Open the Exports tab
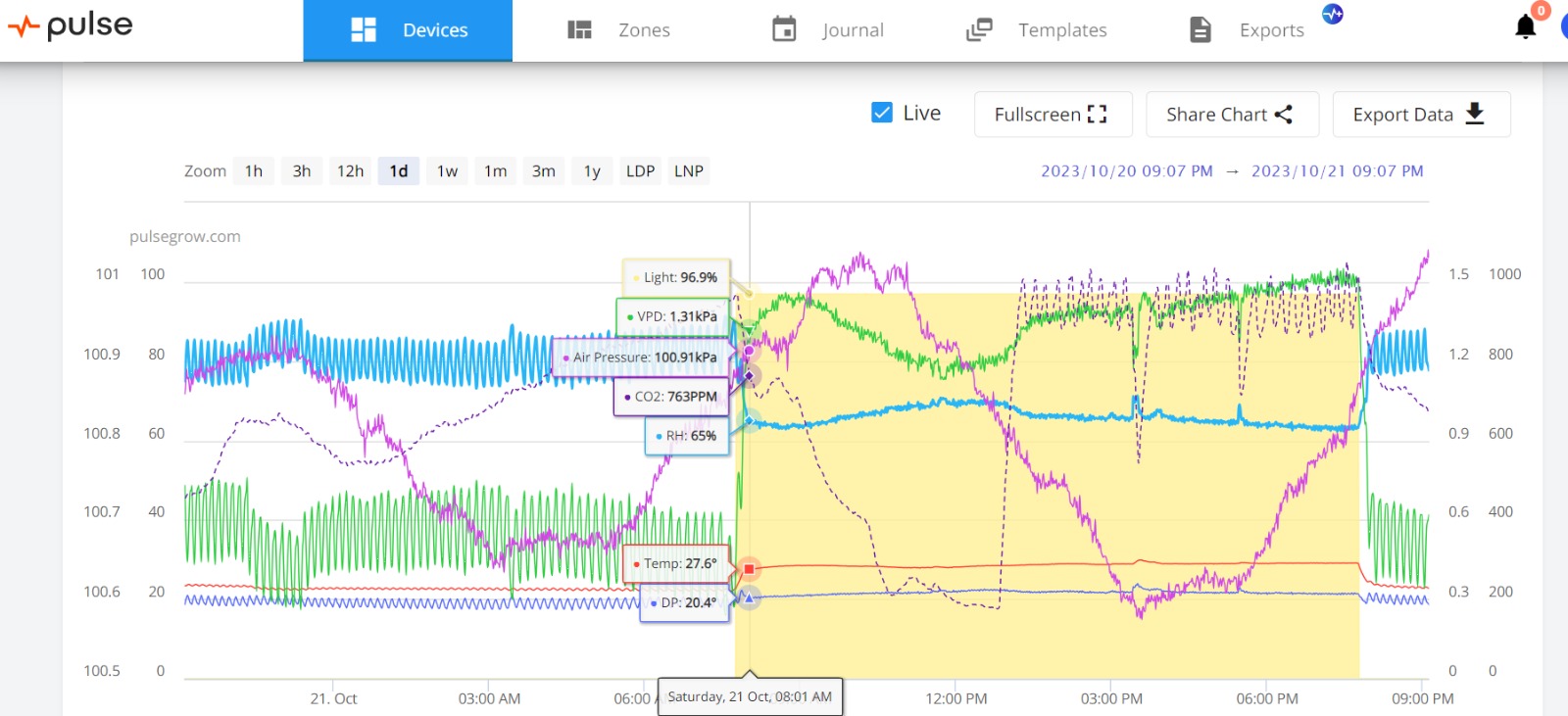1568x716 pixels. coord(1246,30)
